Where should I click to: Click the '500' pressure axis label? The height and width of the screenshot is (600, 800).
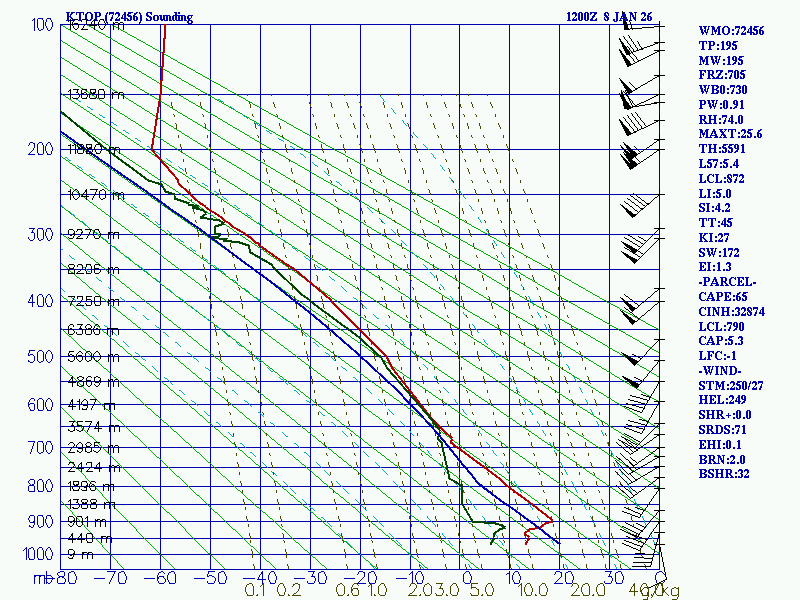(40, 356)
